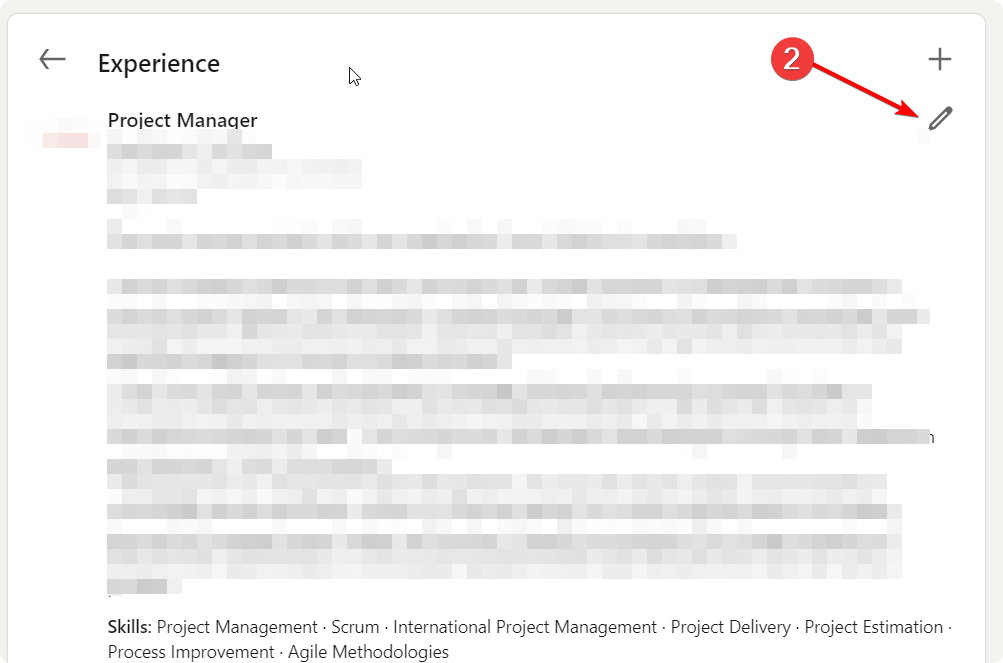
Task: Open the blurred company logo thumbnail
Action: 67,137
